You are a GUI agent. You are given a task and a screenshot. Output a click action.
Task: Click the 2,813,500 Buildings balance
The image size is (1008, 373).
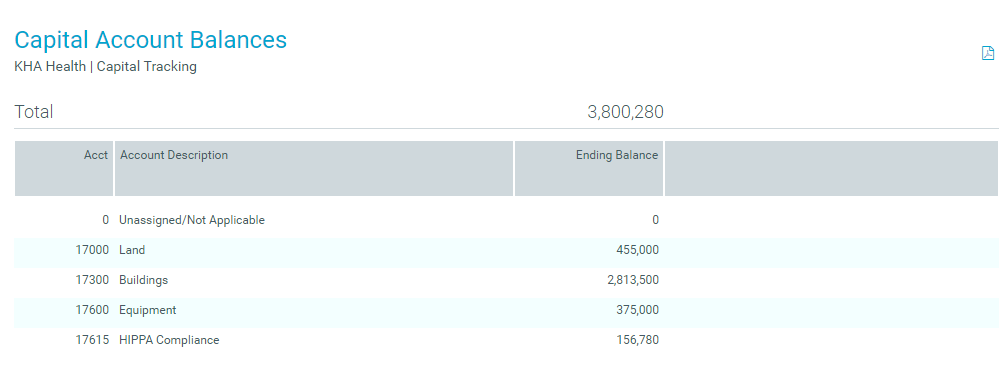pyautogui.click(x=633, y=280)
